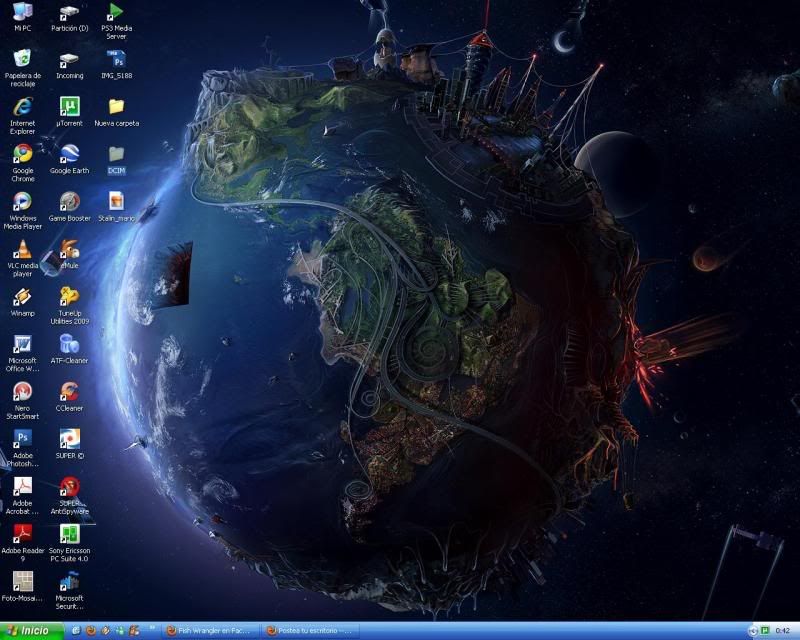Image resolution: width=800 pixels, height=640 pixels.
Task: Switch to Postea tu escritorio taskbar window
Action: (310, 631)
